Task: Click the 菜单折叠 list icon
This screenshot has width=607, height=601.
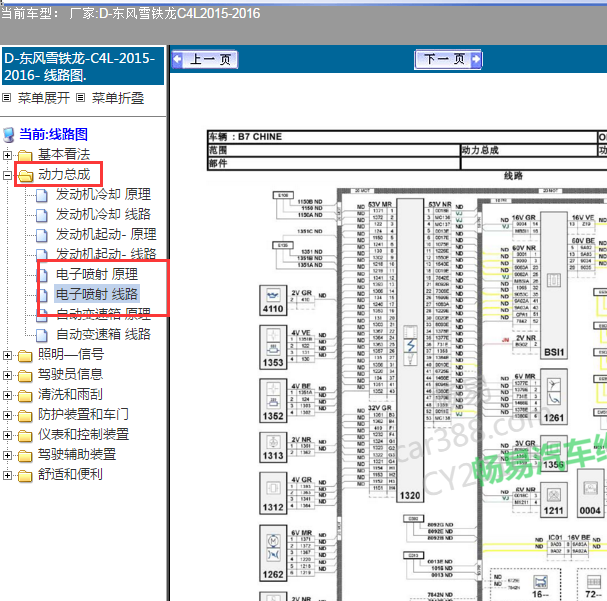Action: tap(80, 98)
